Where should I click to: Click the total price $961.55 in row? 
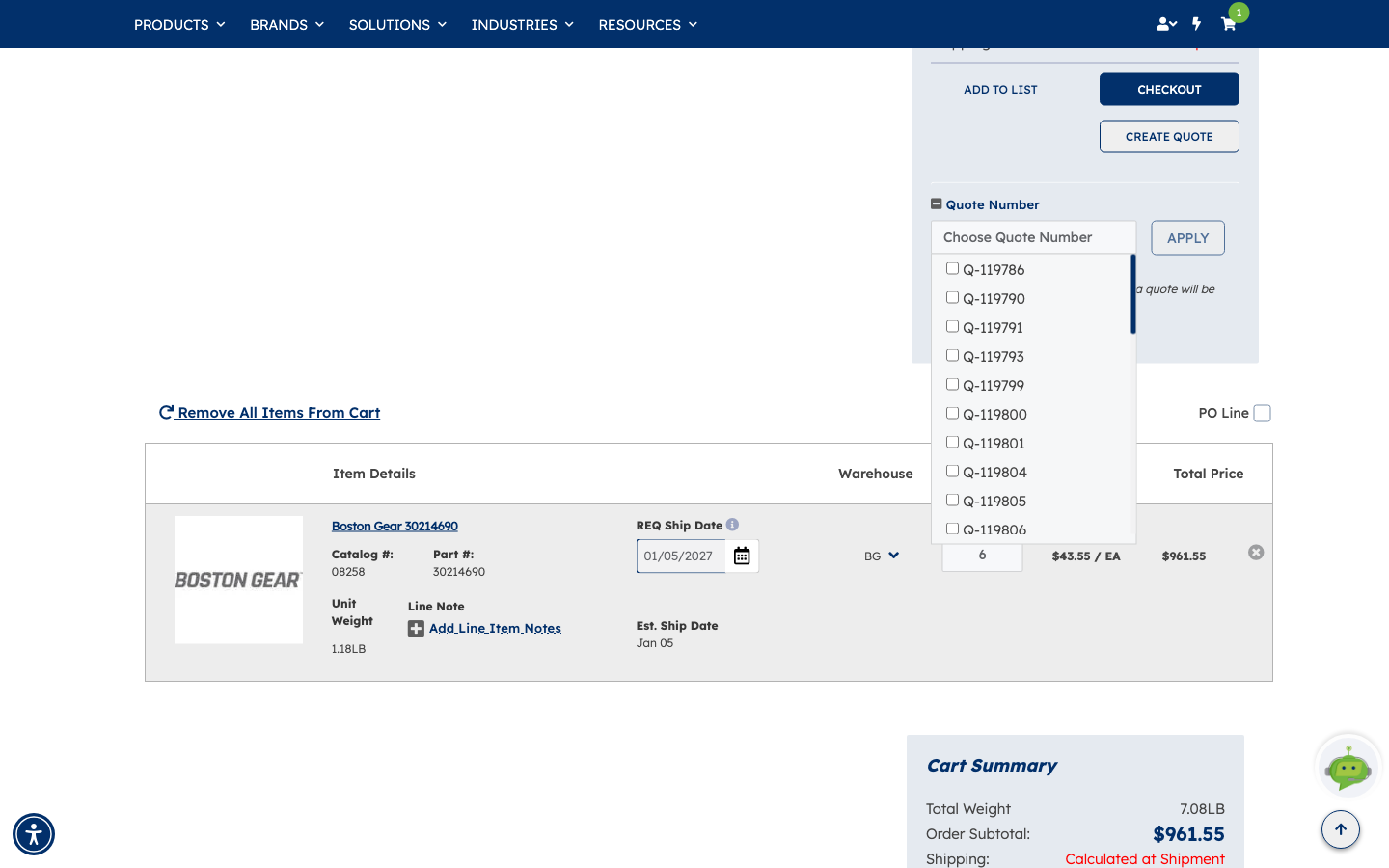pyautogui.click(x=1184, y=556)
